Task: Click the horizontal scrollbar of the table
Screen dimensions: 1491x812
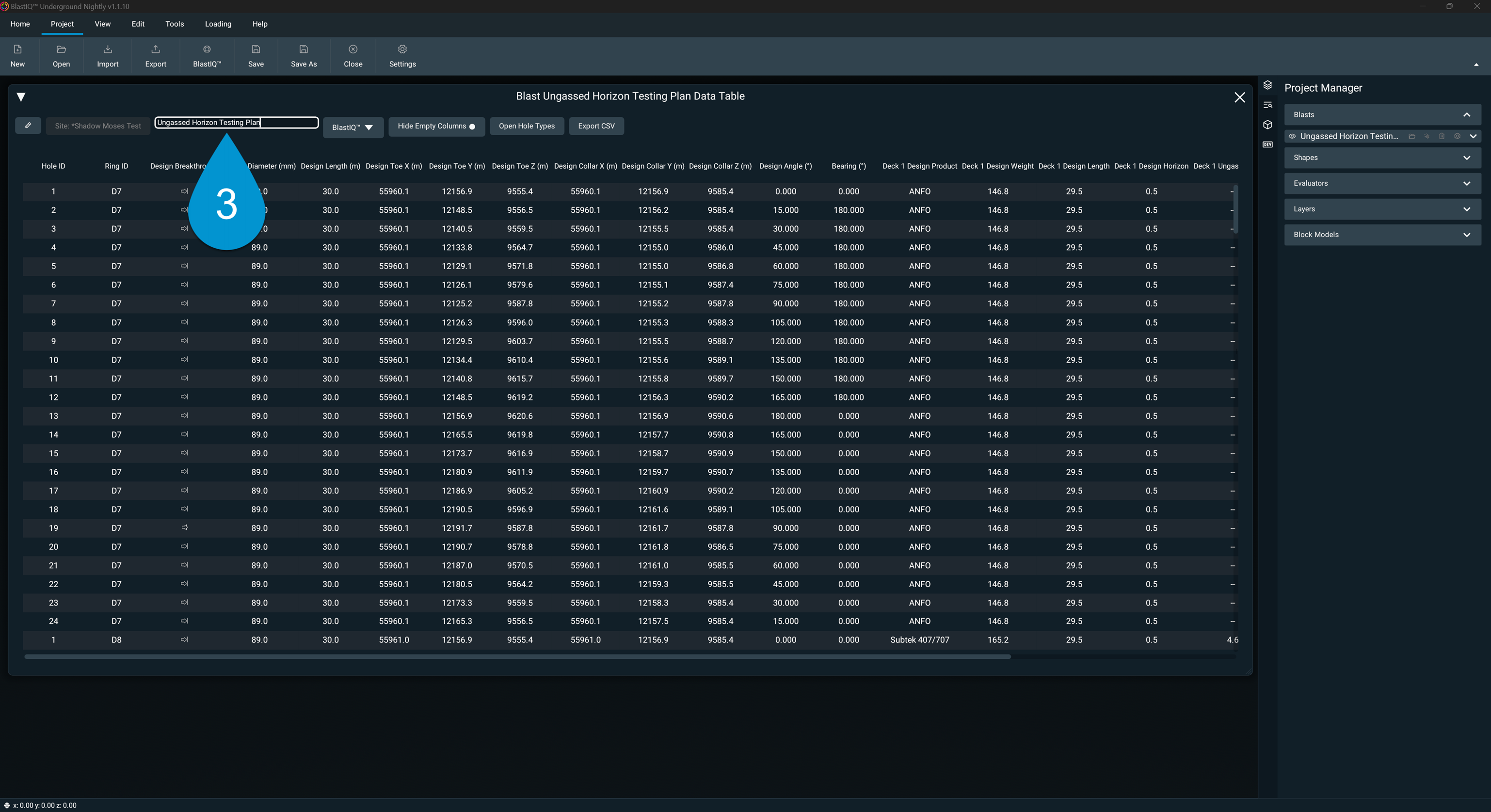Action: [x=517, y=657]
